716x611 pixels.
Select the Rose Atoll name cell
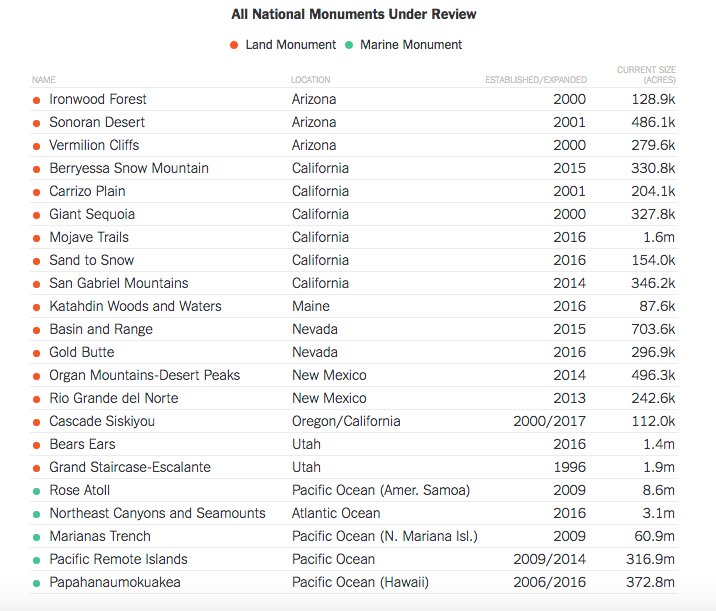pyautogui.click(x=79, y=490)
